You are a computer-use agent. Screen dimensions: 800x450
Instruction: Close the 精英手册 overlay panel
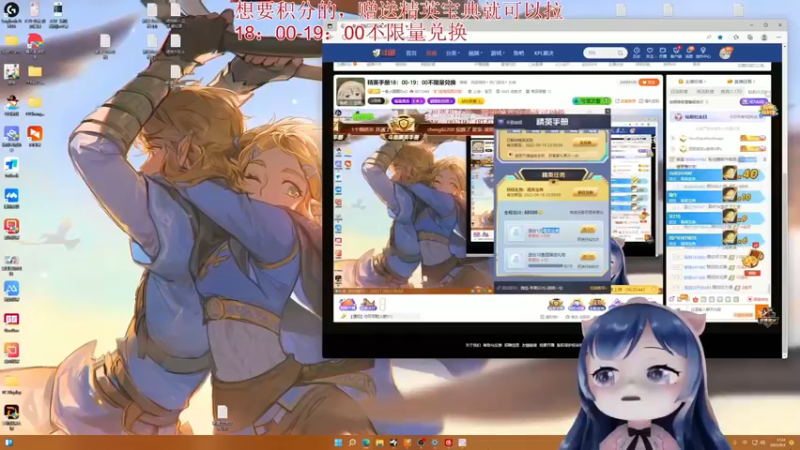point(607,111)
